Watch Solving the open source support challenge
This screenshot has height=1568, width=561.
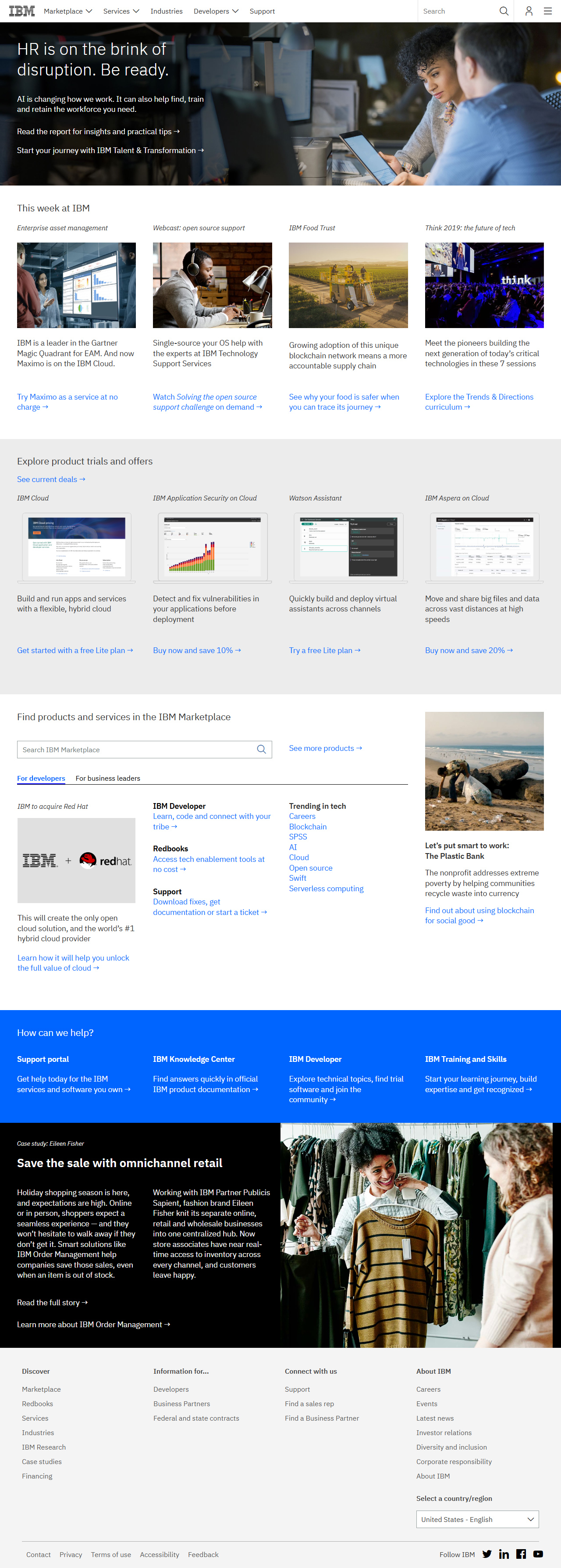[207, 402]
